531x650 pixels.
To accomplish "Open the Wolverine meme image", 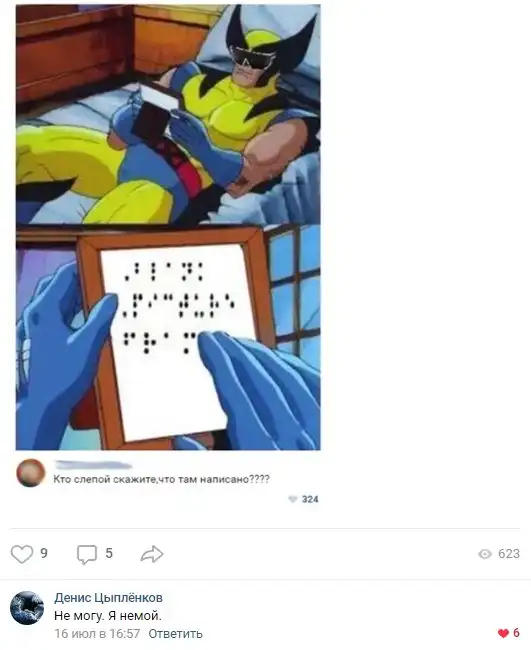I will (168, 227).
